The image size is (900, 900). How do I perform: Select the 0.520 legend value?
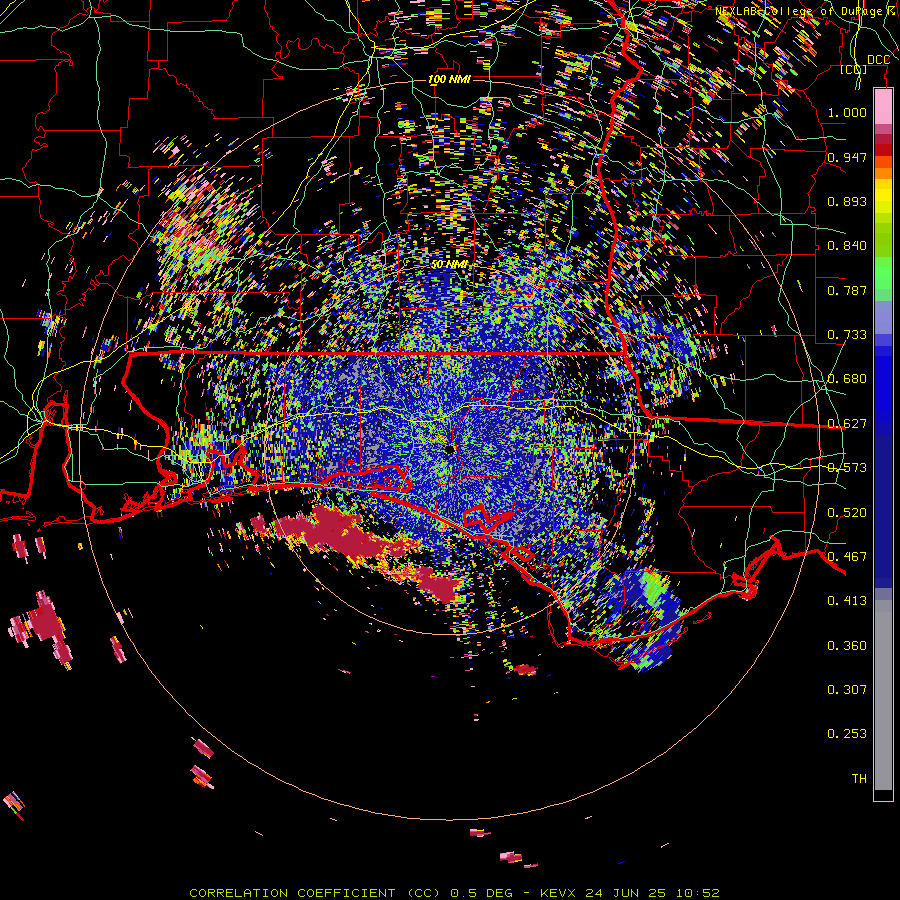tap(847, 513)
